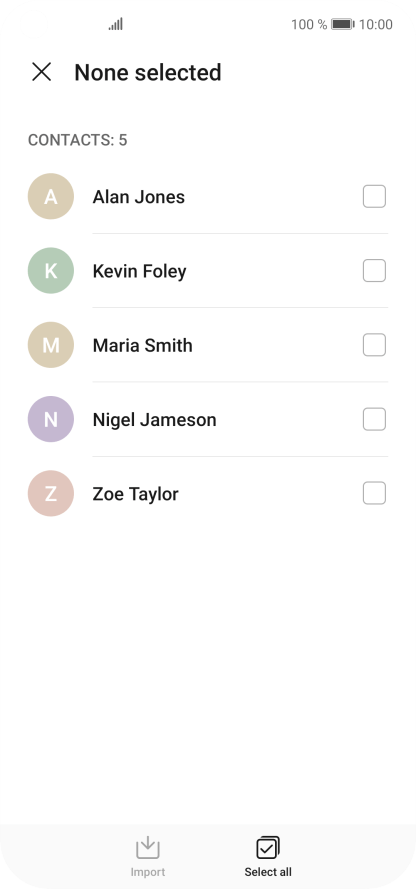Tap the Zoe Taylor name text
Image resolution: width=416 pixels, height=889 pixels.
(135, 494)
